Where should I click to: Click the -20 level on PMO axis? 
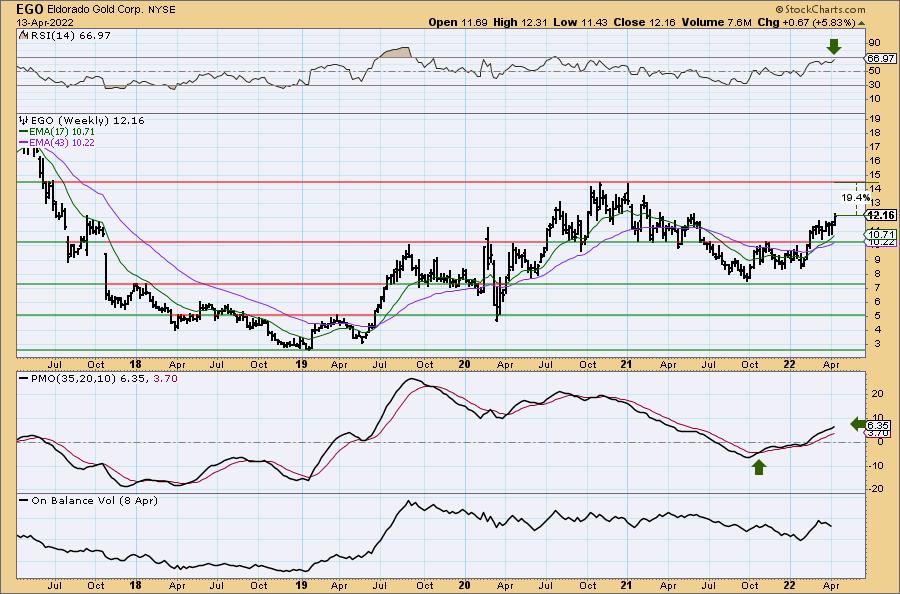(875, 488)
